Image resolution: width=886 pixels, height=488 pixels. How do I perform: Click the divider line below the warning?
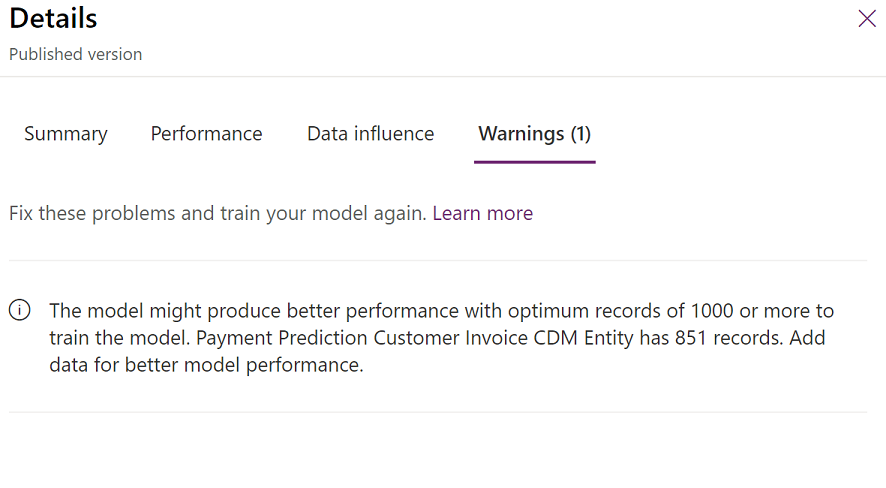pos(438,412)
